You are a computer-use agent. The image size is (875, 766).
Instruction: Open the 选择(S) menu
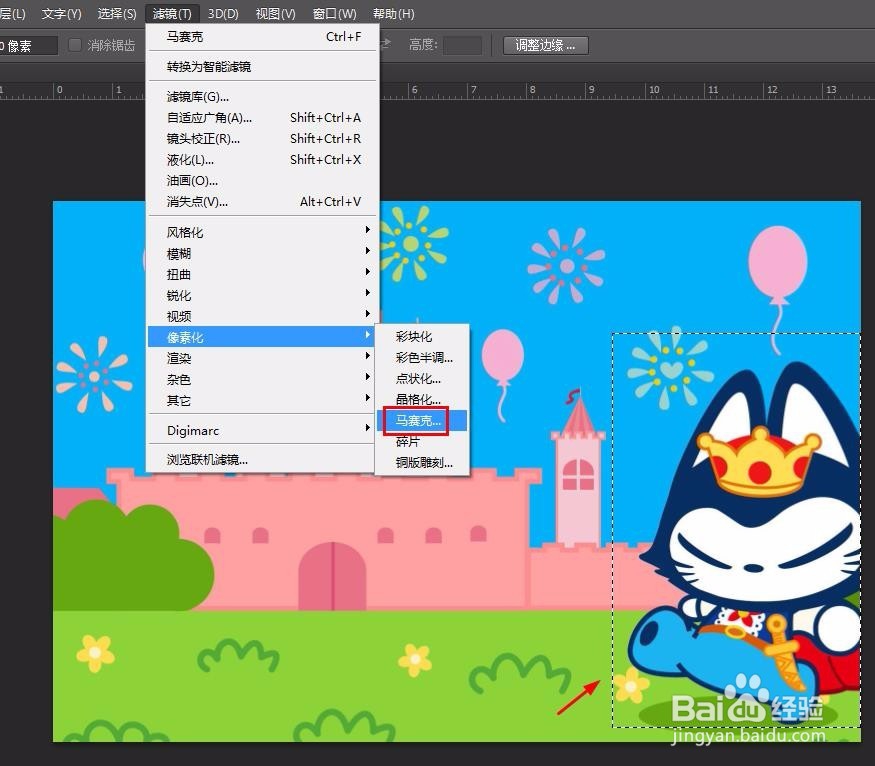point(117,13)
